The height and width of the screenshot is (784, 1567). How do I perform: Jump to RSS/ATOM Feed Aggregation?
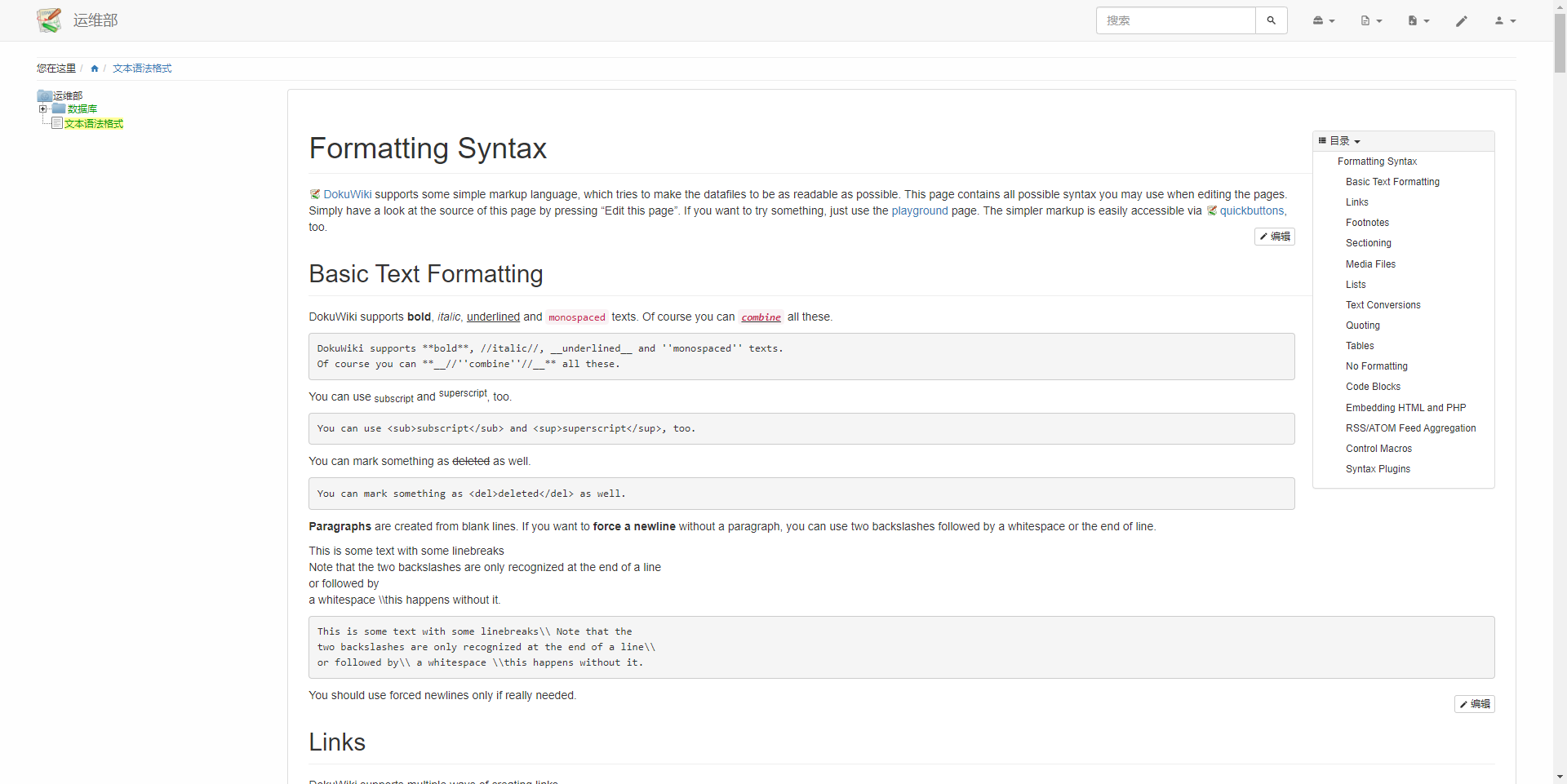pos(1410,428)
